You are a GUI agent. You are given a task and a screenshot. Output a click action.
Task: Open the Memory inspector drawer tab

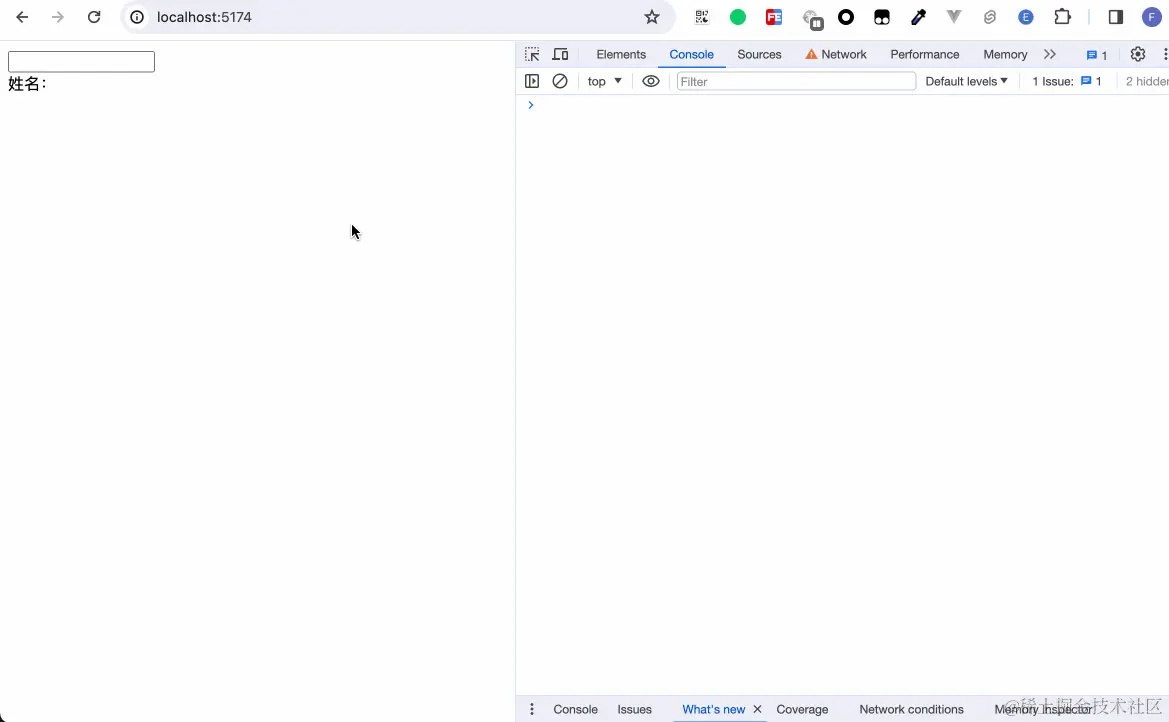tap(1042, 709)
